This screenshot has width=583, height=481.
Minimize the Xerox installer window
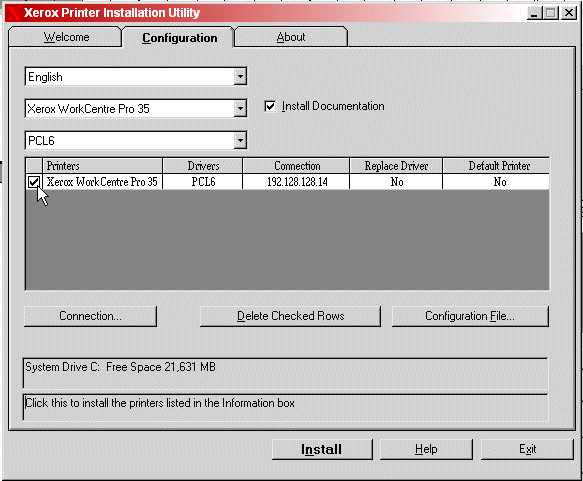[534, 13]
